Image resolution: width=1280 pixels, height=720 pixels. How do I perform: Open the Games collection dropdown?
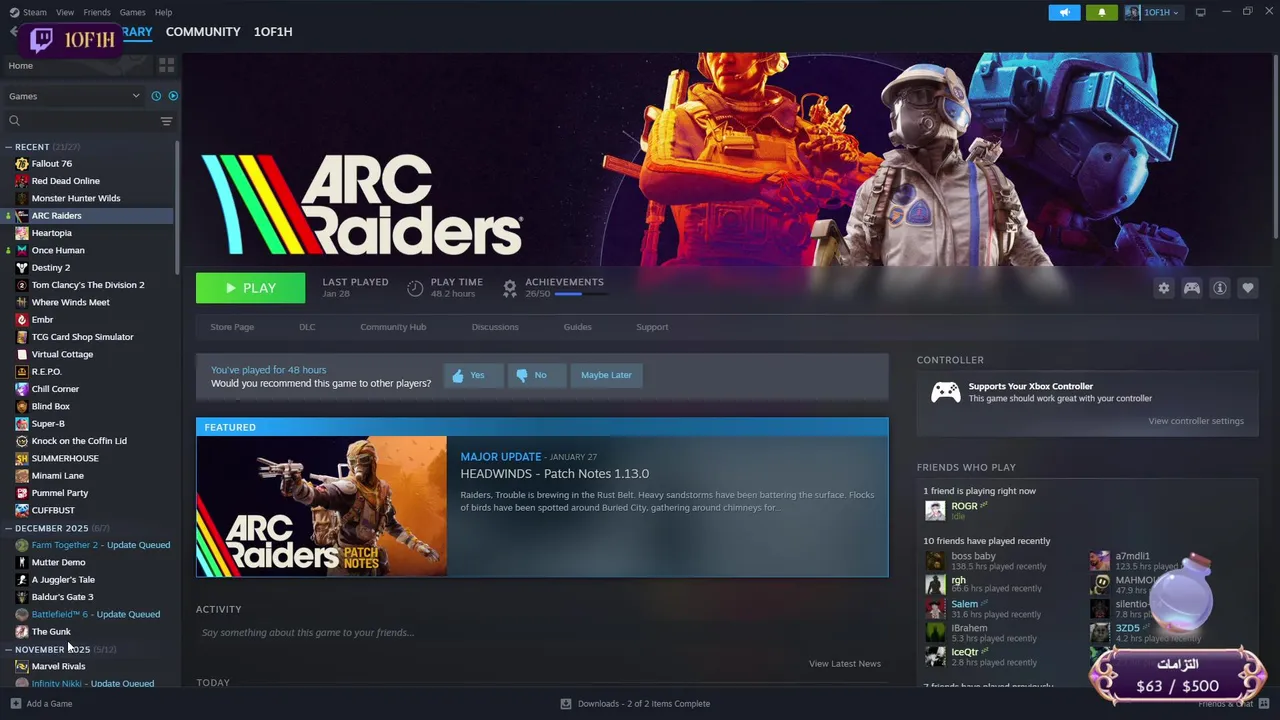tap(74, 96)
